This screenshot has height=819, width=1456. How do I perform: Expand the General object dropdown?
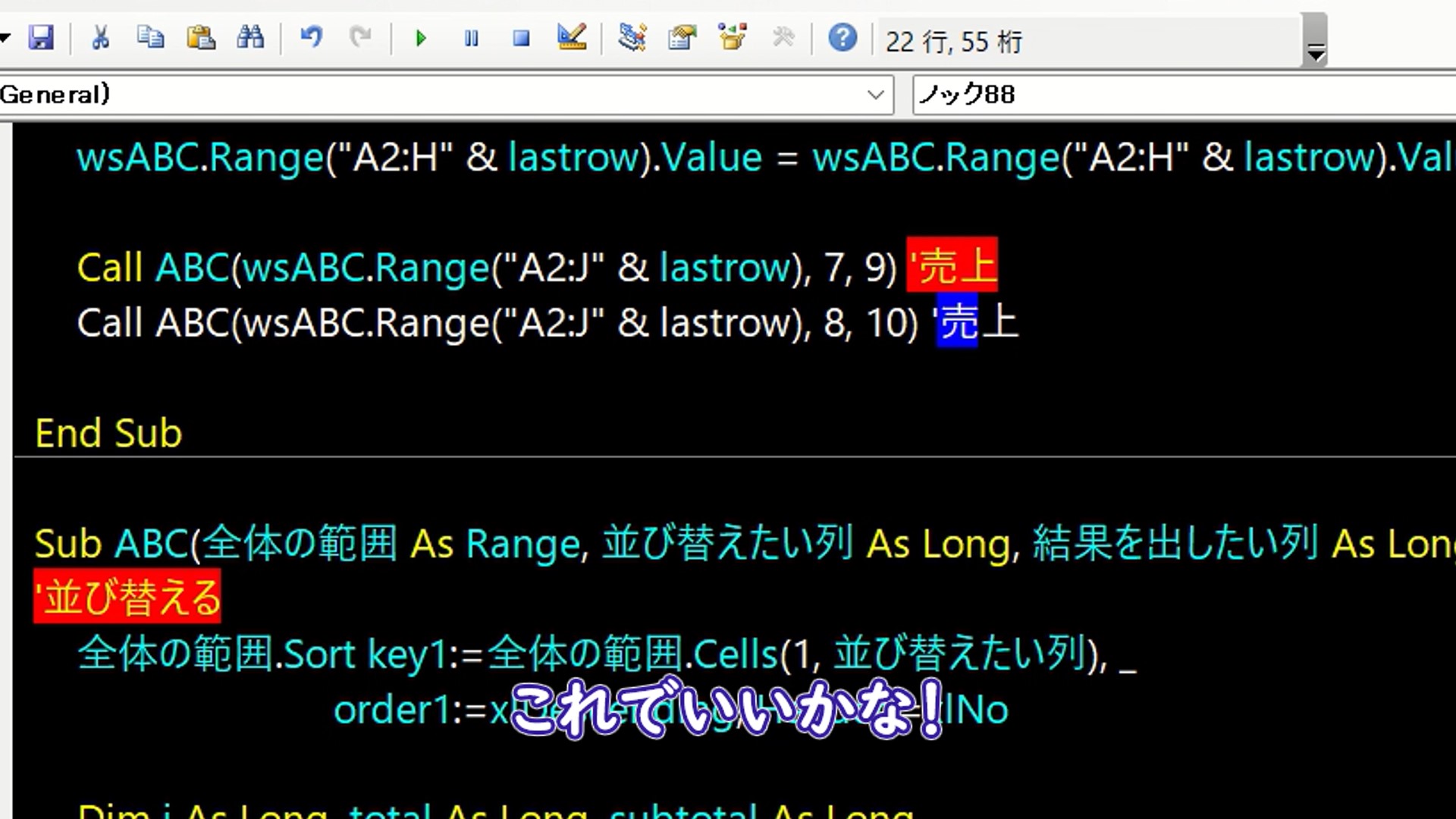tap(875, 95)
